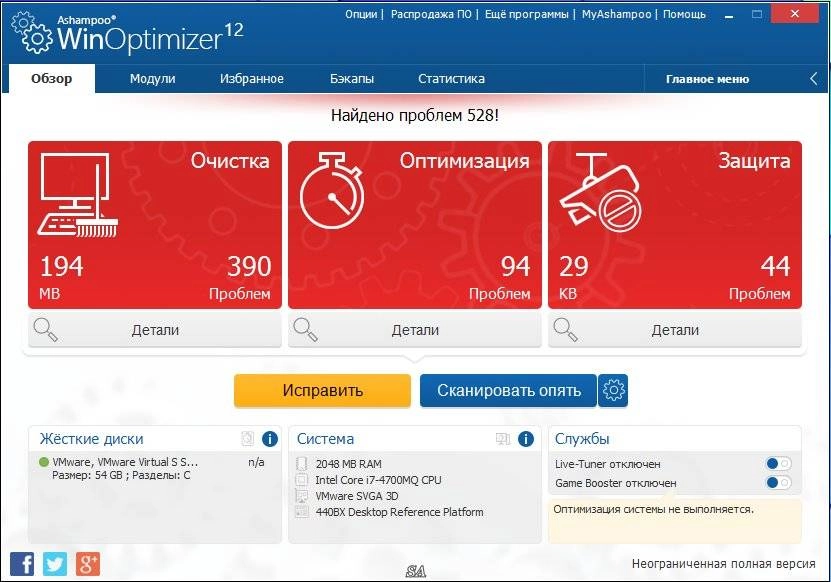Switch to the Модули tab

[153, 79]
